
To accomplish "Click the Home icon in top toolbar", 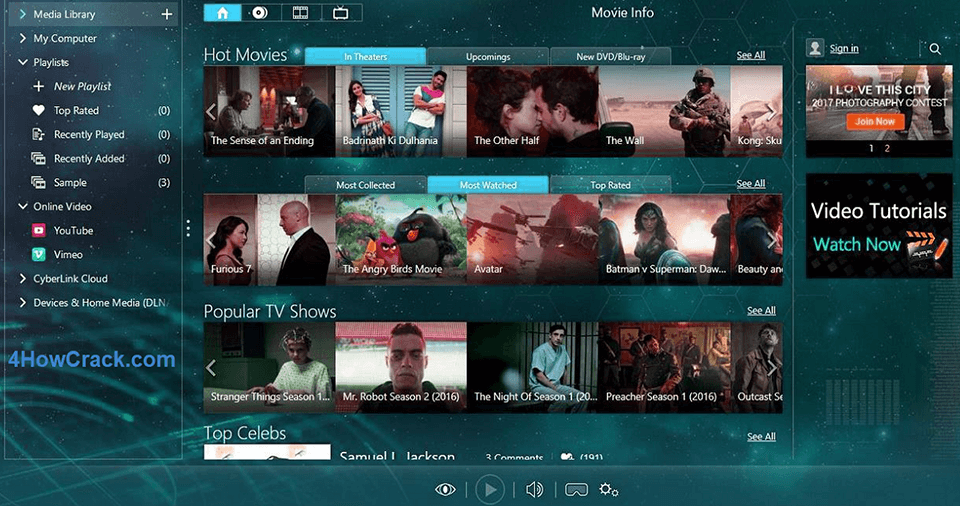I will (x=222, y=13).
